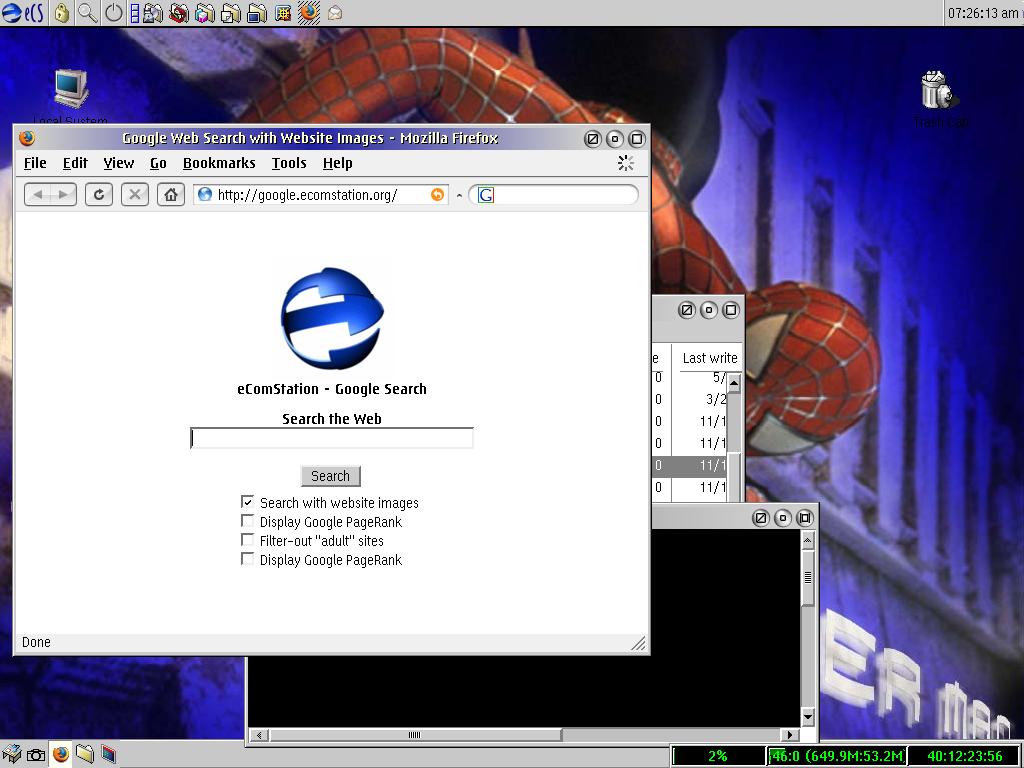Screen dimensions: 1024x768
Task: Click scroll down arrow of terminal window
Action: click(x=808, y=717)
